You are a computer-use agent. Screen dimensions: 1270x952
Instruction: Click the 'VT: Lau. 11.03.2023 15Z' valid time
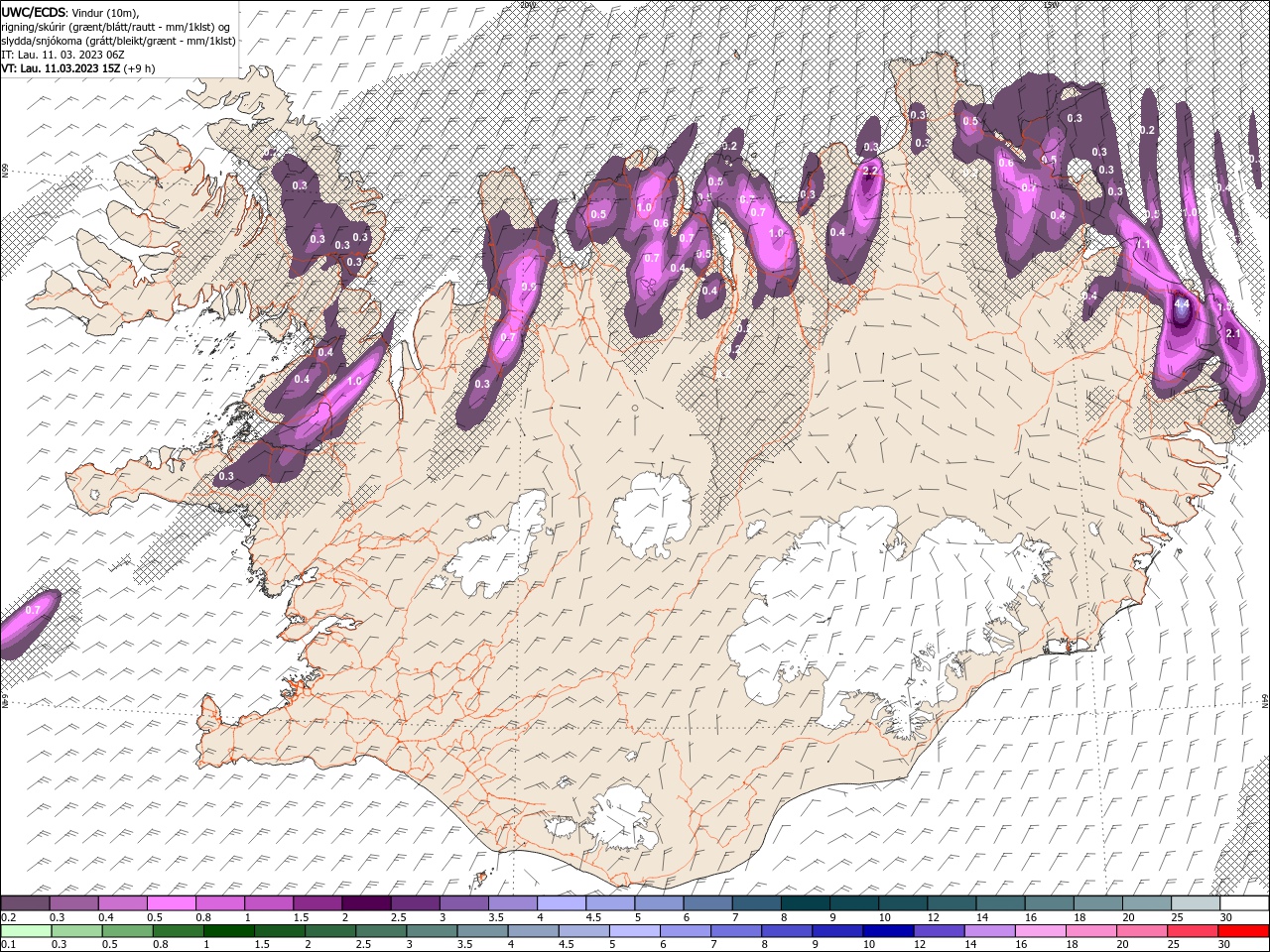point(61,68)
